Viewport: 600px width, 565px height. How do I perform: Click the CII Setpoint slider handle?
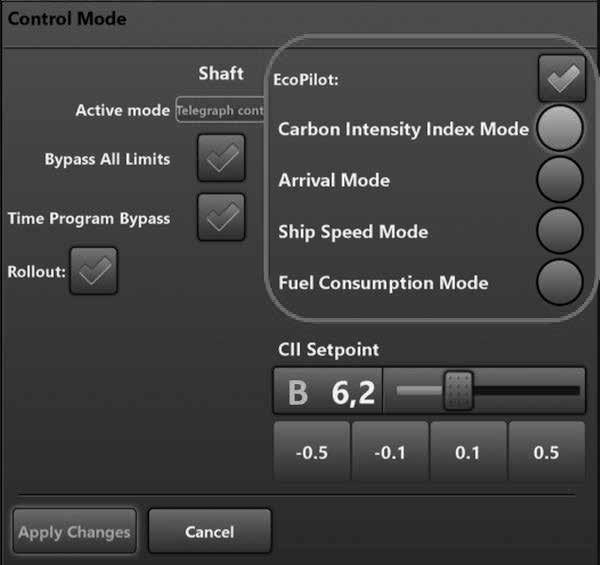pyautogui.click(x=458, y=391)
